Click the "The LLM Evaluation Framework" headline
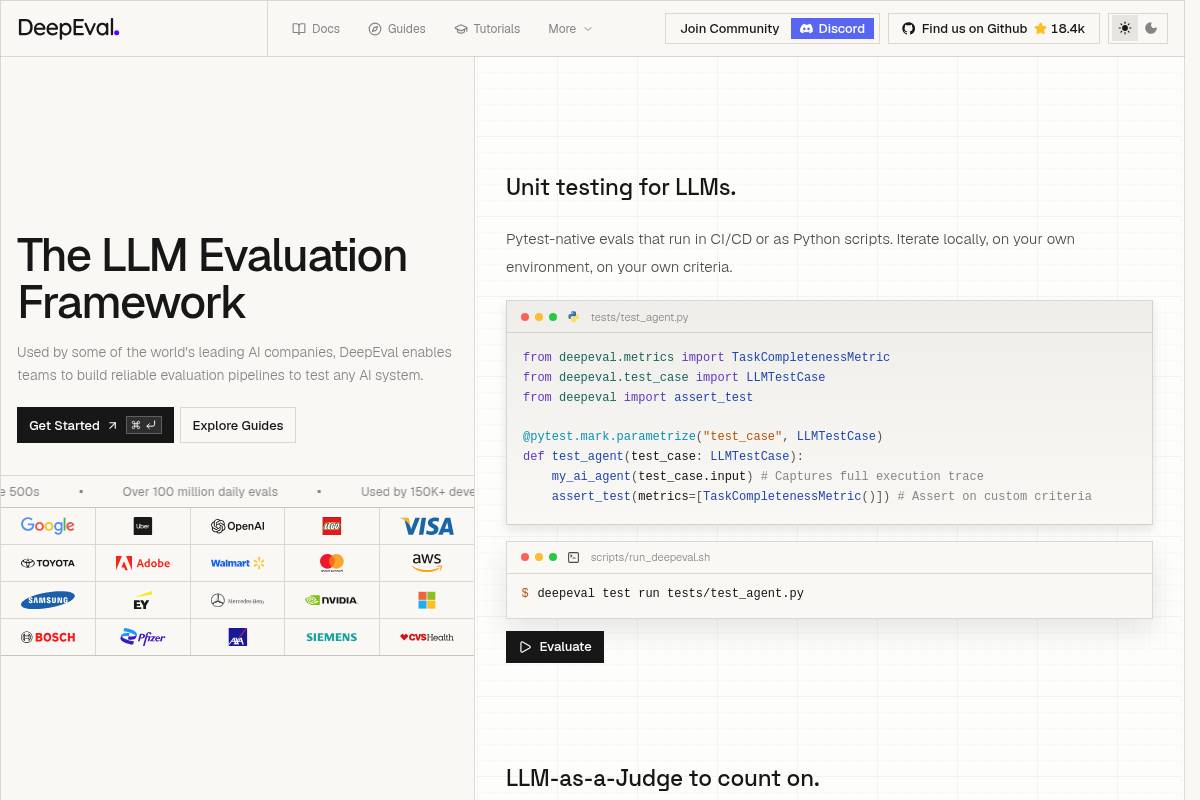Image resolution: width=1200 pixels, height=800 pixels. (212, 278)
